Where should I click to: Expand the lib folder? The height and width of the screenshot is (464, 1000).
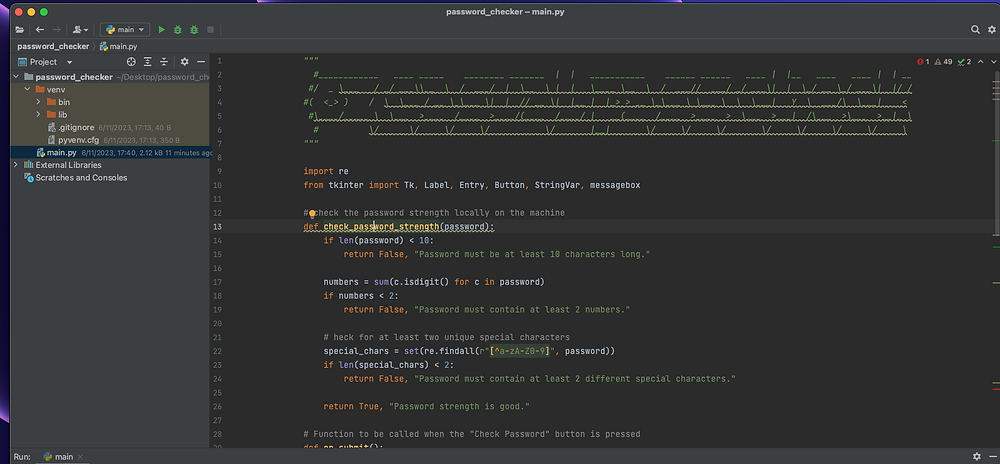pyautogui.click(x=38, y=115)
